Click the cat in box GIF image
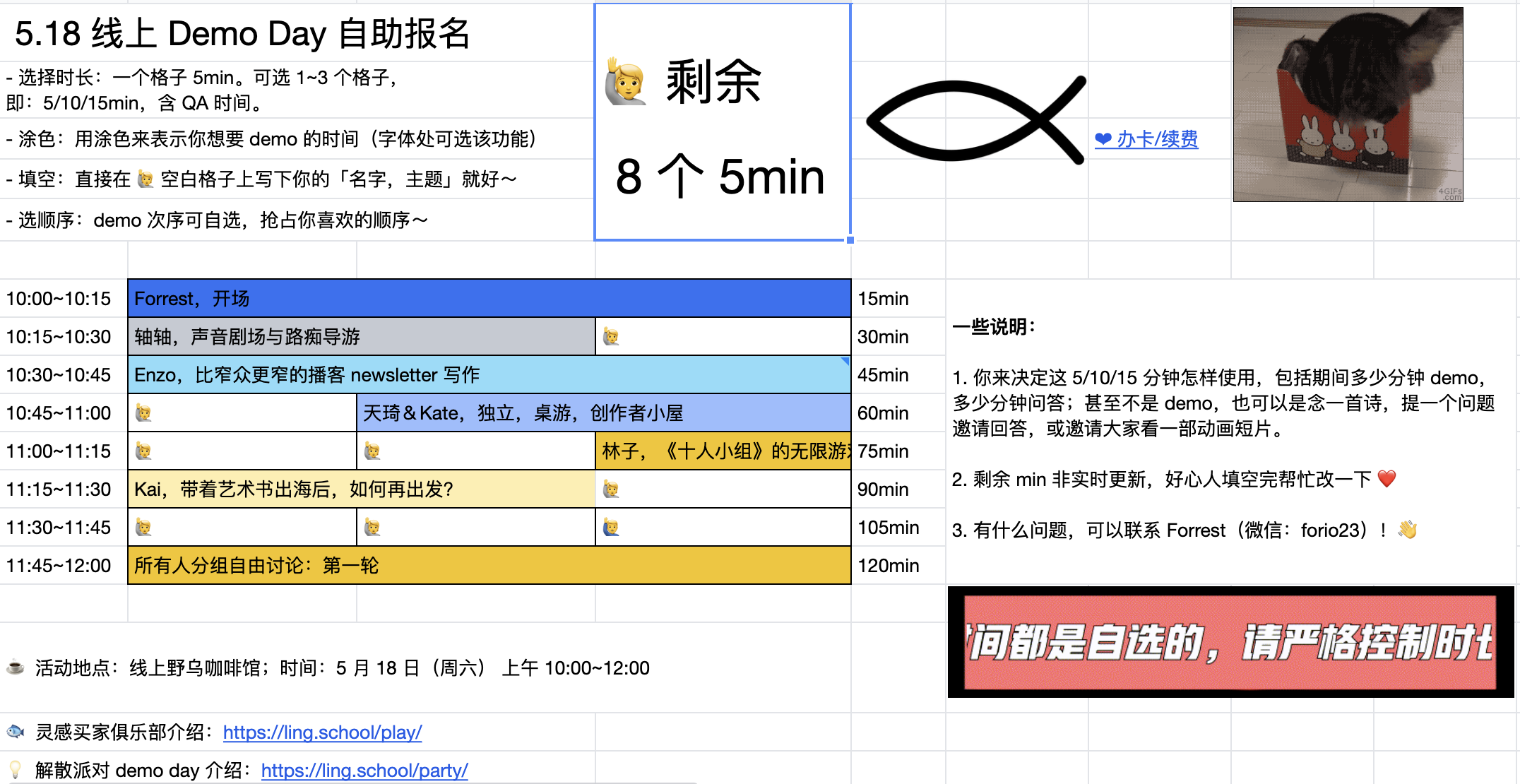 point(1348,105)
